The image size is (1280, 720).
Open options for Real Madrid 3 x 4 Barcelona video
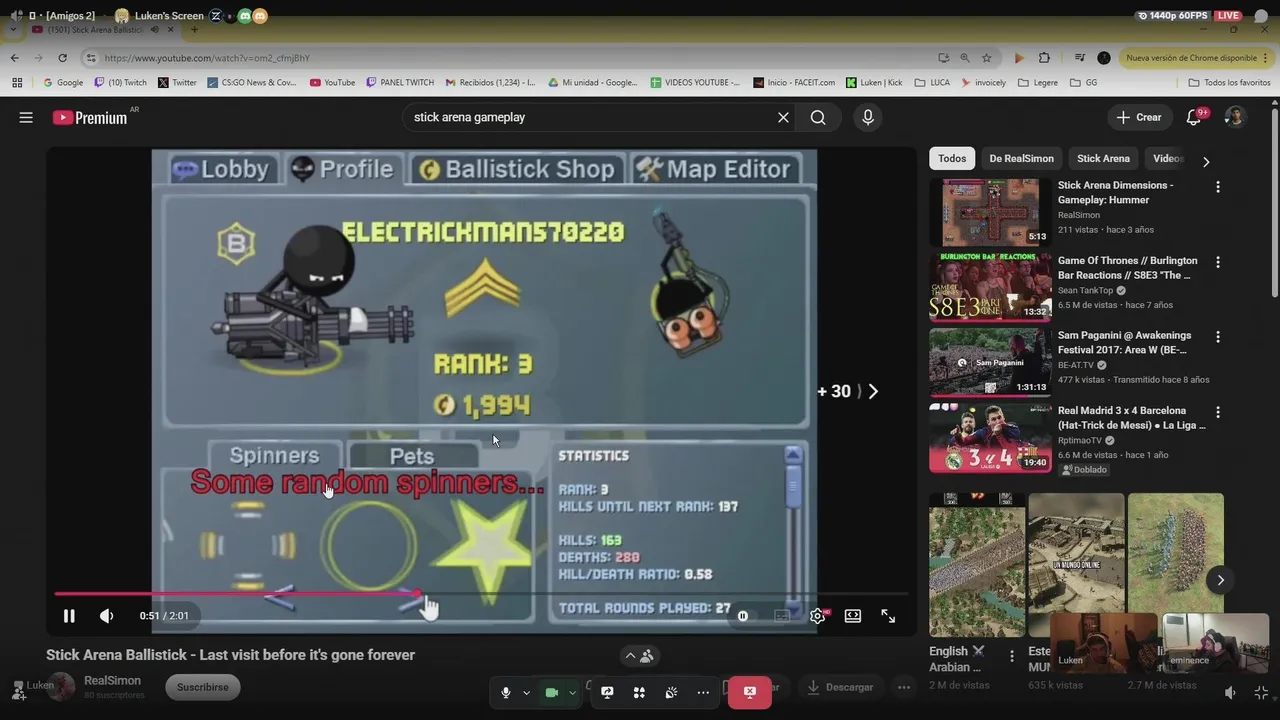[1217, 412]
